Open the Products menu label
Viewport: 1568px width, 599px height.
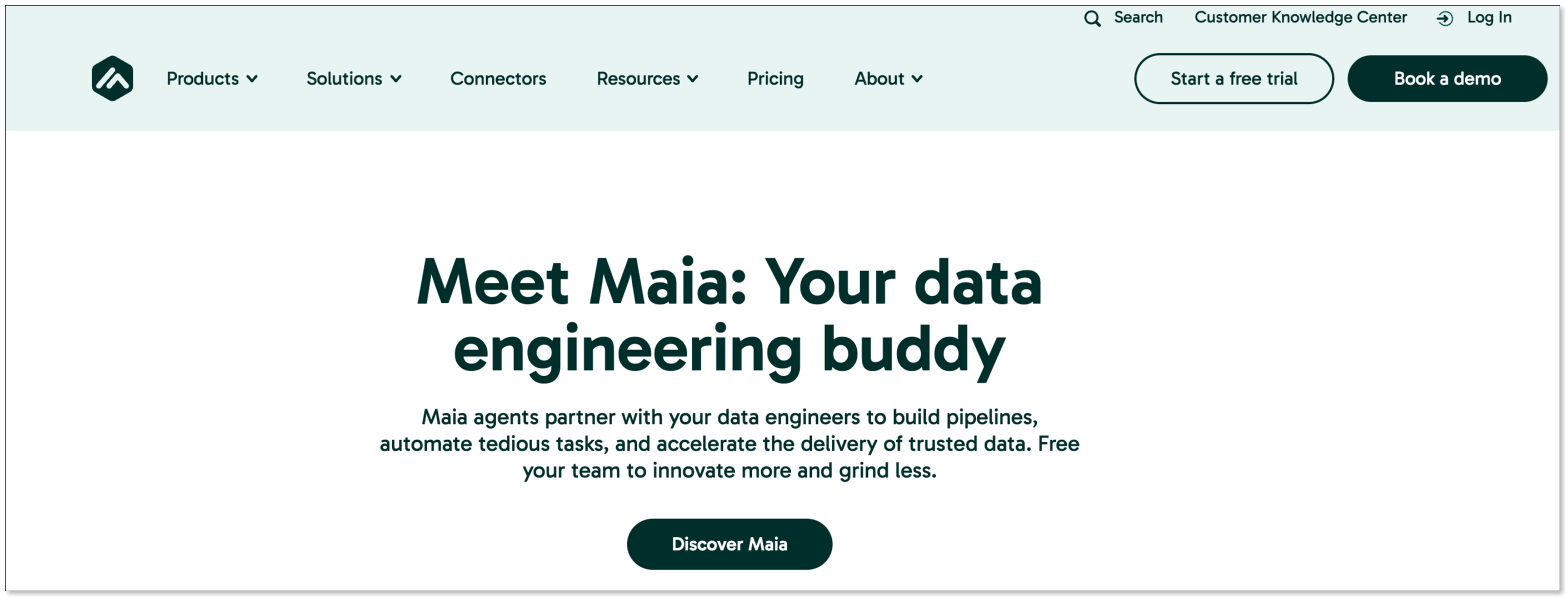(x=203, y=78)
